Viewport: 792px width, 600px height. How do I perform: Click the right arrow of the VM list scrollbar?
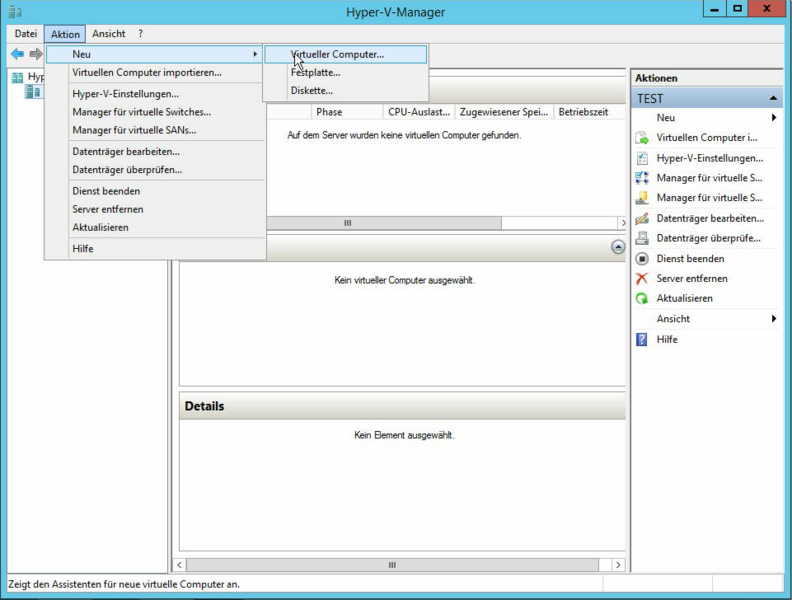(x=622, y=223)
